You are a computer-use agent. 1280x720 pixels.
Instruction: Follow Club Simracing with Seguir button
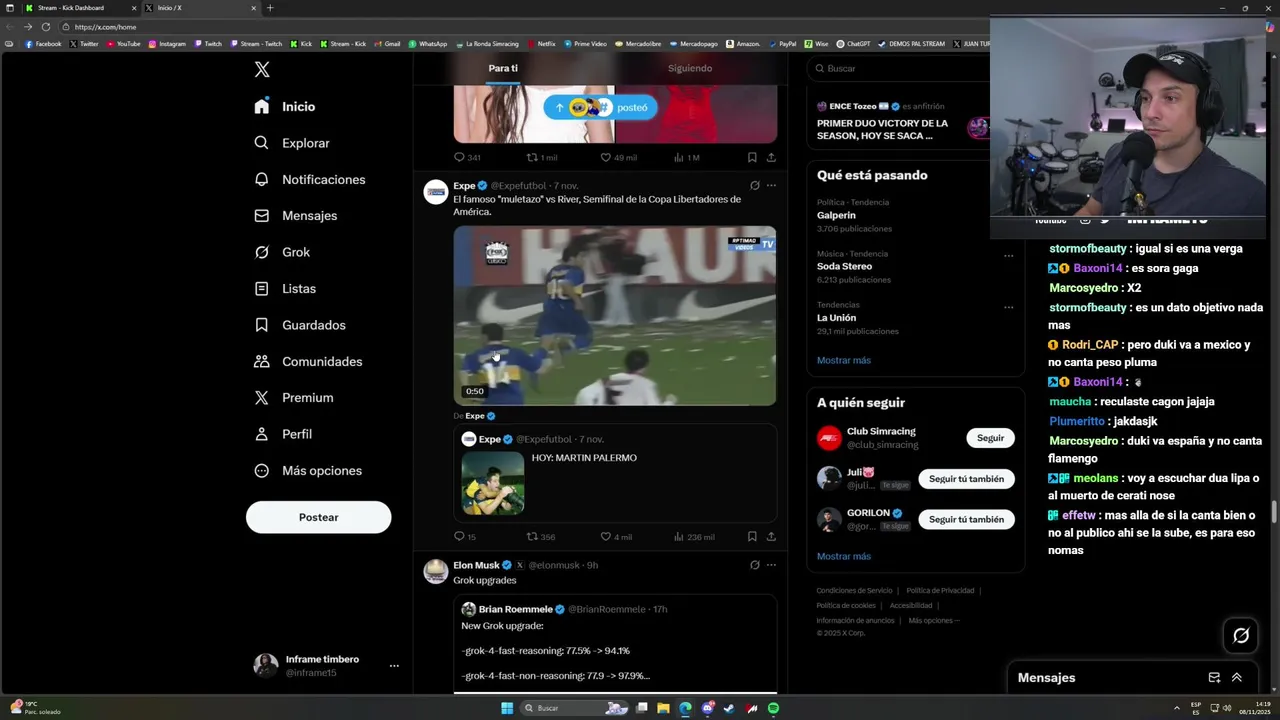[x=990, y=438]
